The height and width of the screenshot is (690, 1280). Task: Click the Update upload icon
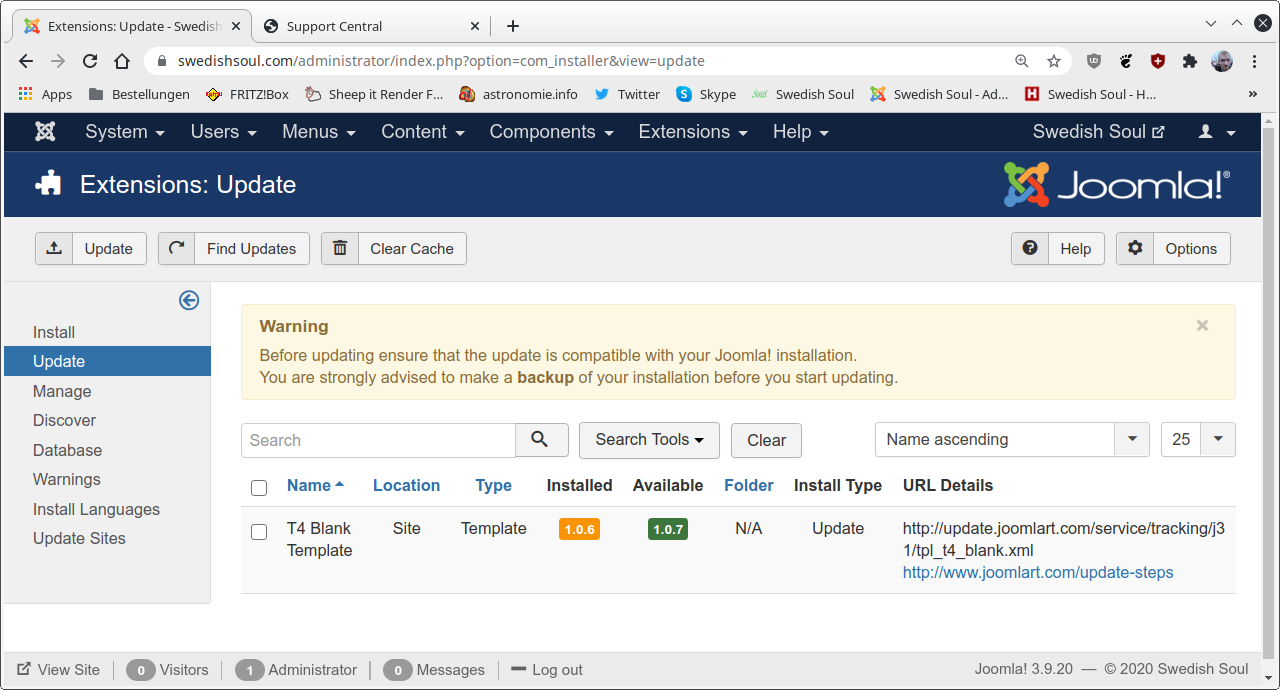[54, 248]
